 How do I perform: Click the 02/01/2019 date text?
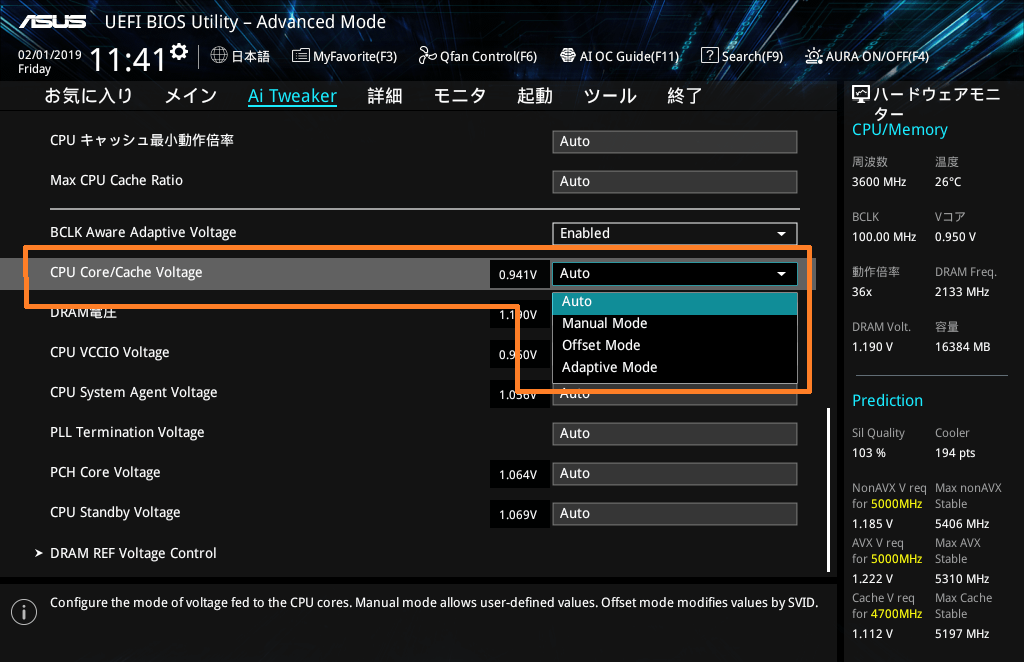(x=50, y=55)
